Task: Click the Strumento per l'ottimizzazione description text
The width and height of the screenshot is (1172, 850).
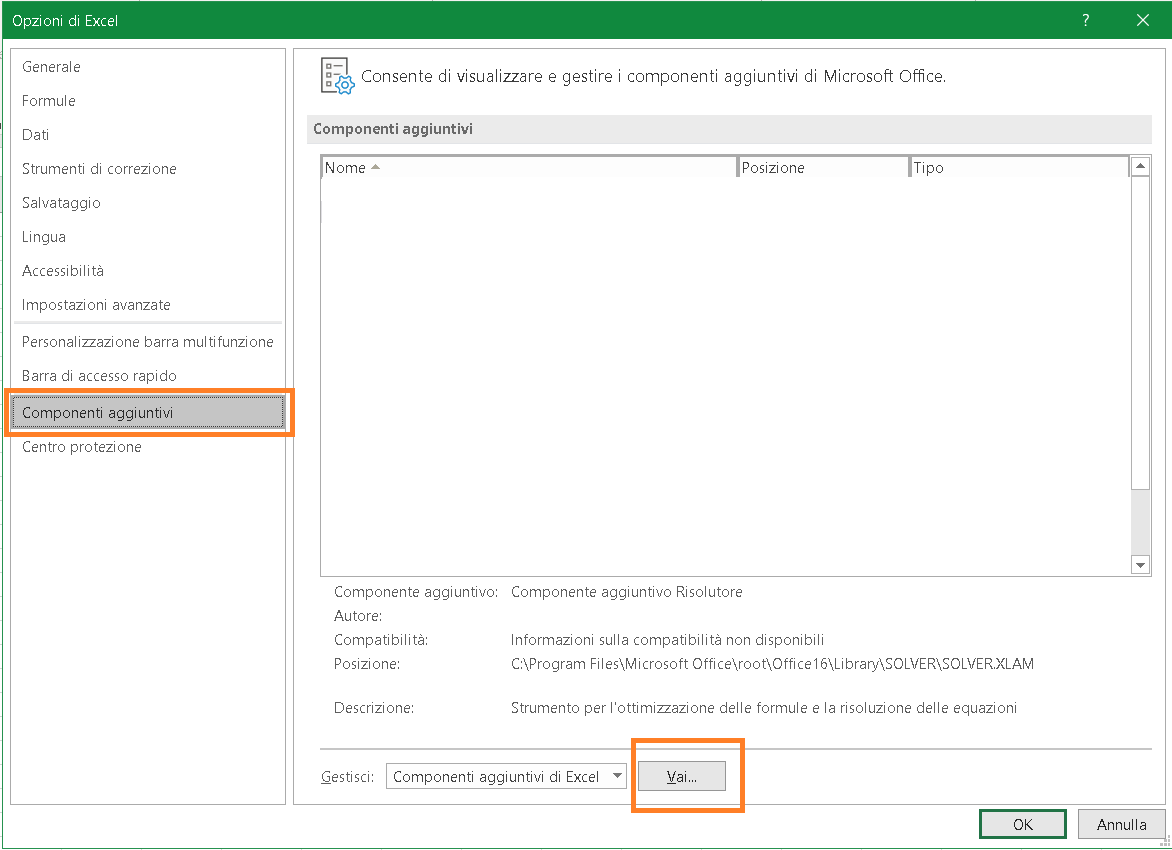Action: click(x=764, y=707)
